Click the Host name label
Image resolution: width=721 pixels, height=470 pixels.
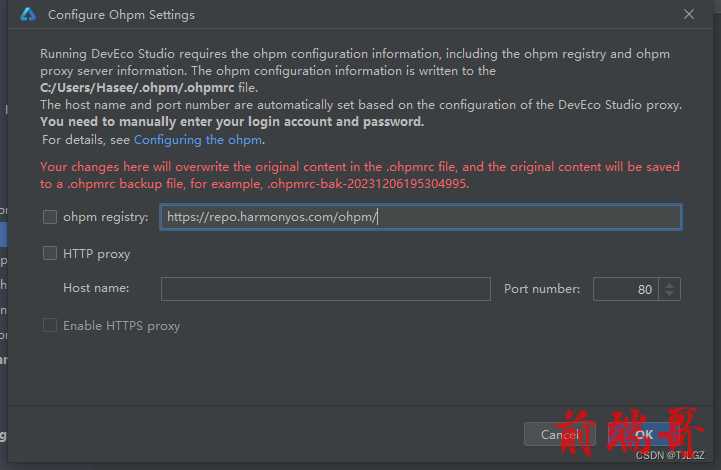(96, 288)
